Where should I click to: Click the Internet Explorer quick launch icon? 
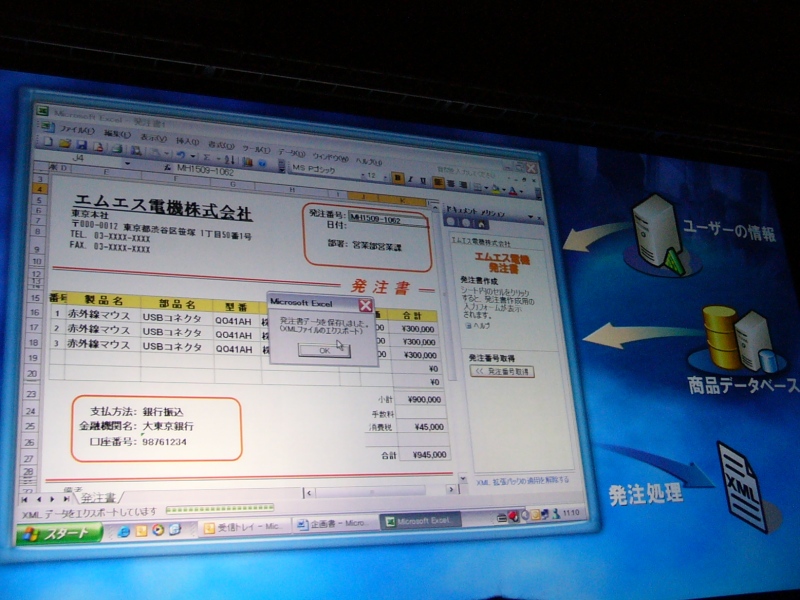point(123,532)
